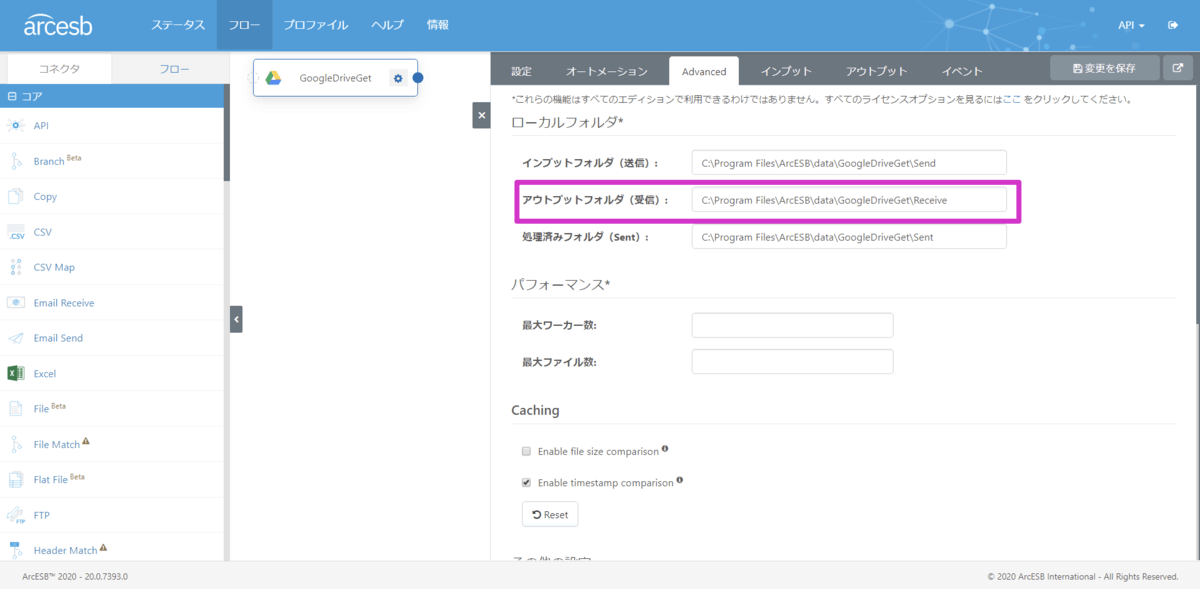The height and width of the screenshot is (589, 1200).
Task: Open the ステータス menu
Action: click(178, 25)
